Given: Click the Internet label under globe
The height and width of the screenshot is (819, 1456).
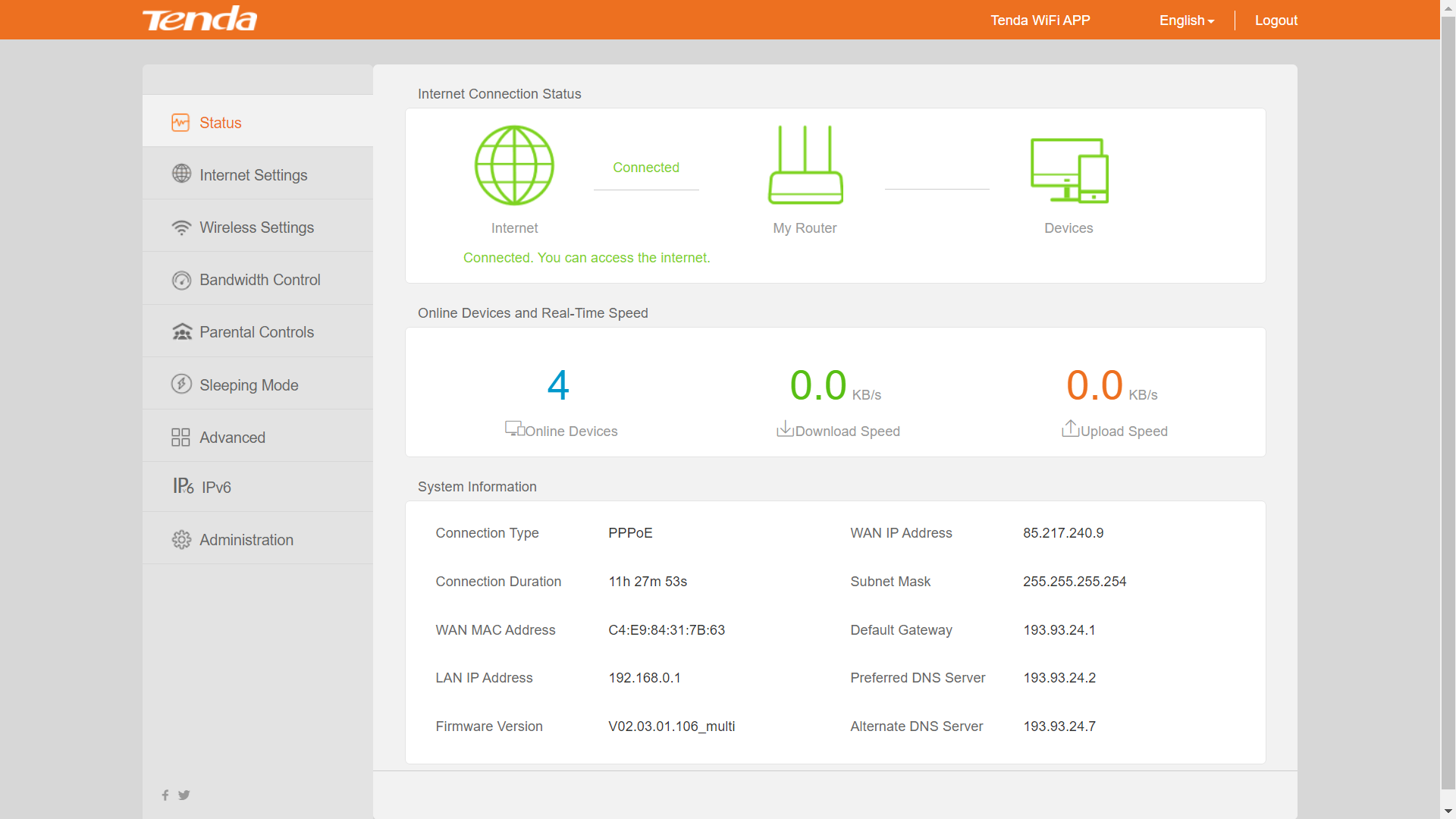Looking at the screenshot, I should pyautogui.click(x=514, y=228).
